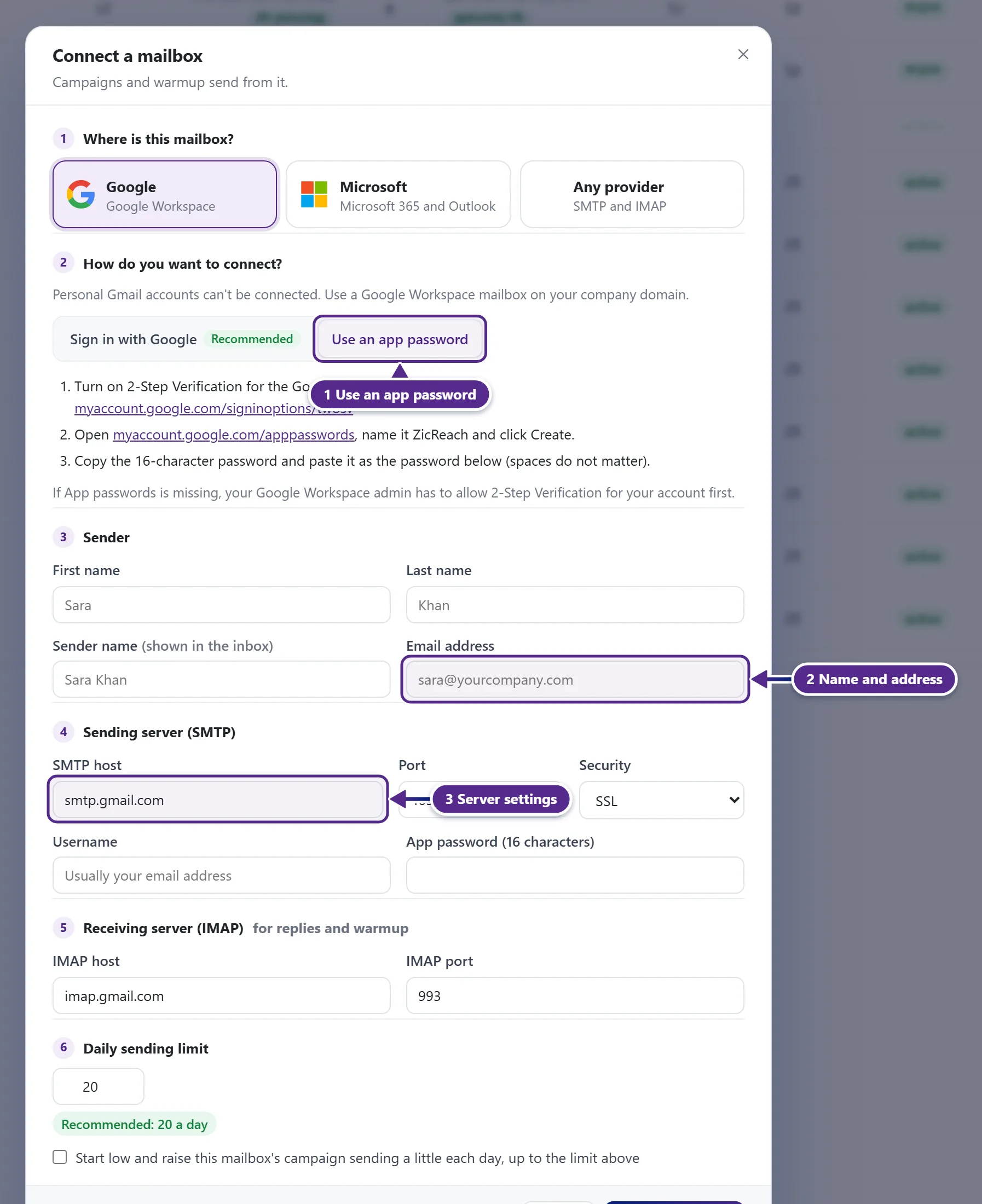The width and height of the screenshot is (982, 1204).
Task: Click the Email address input field
Action: pos(575,680)
